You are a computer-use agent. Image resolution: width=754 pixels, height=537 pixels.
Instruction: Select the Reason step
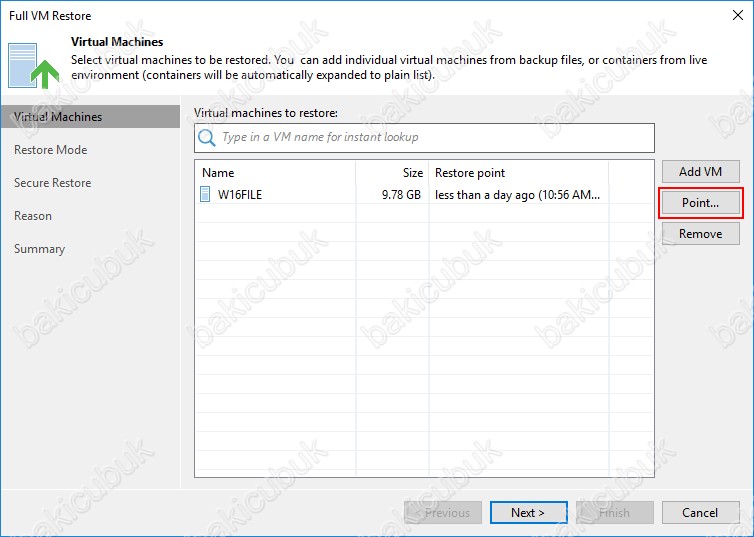(33, 216)
